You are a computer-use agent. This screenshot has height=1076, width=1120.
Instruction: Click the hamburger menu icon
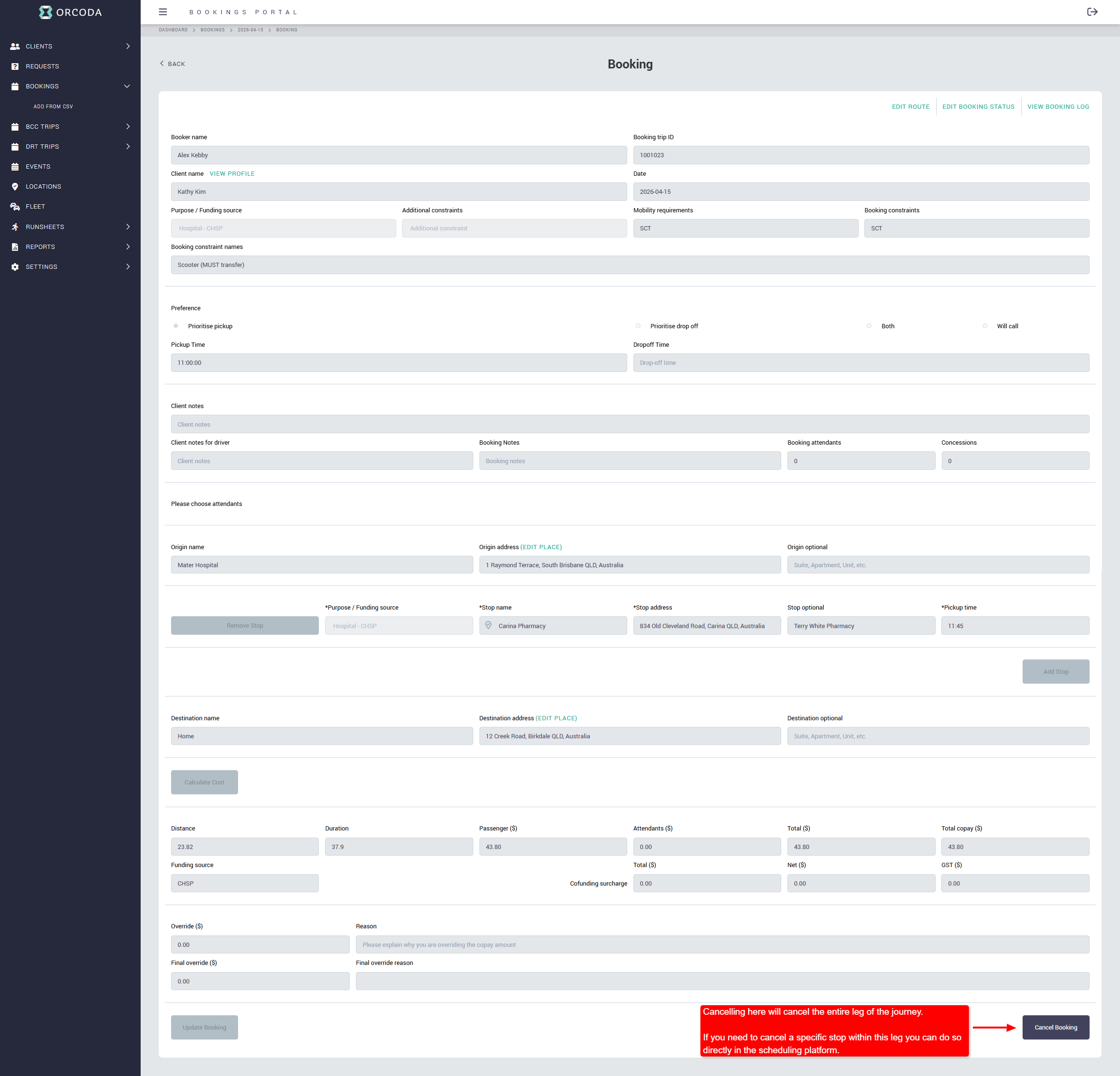point(163,12)
